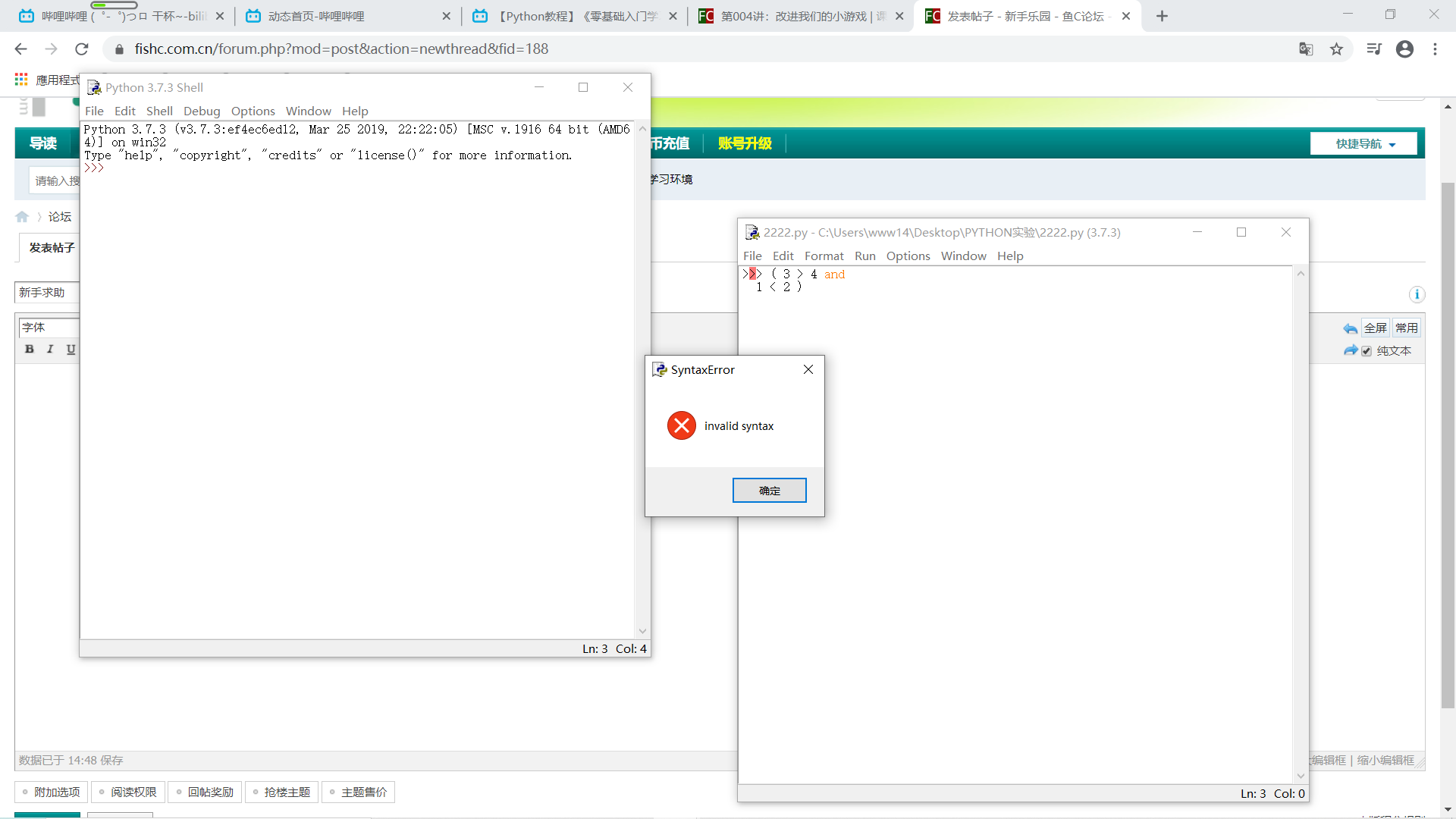Expand the 抢楼主题 section
The height and width of the screenshot is (819, 1456).
pyautogui.click(x=281, y=792)
